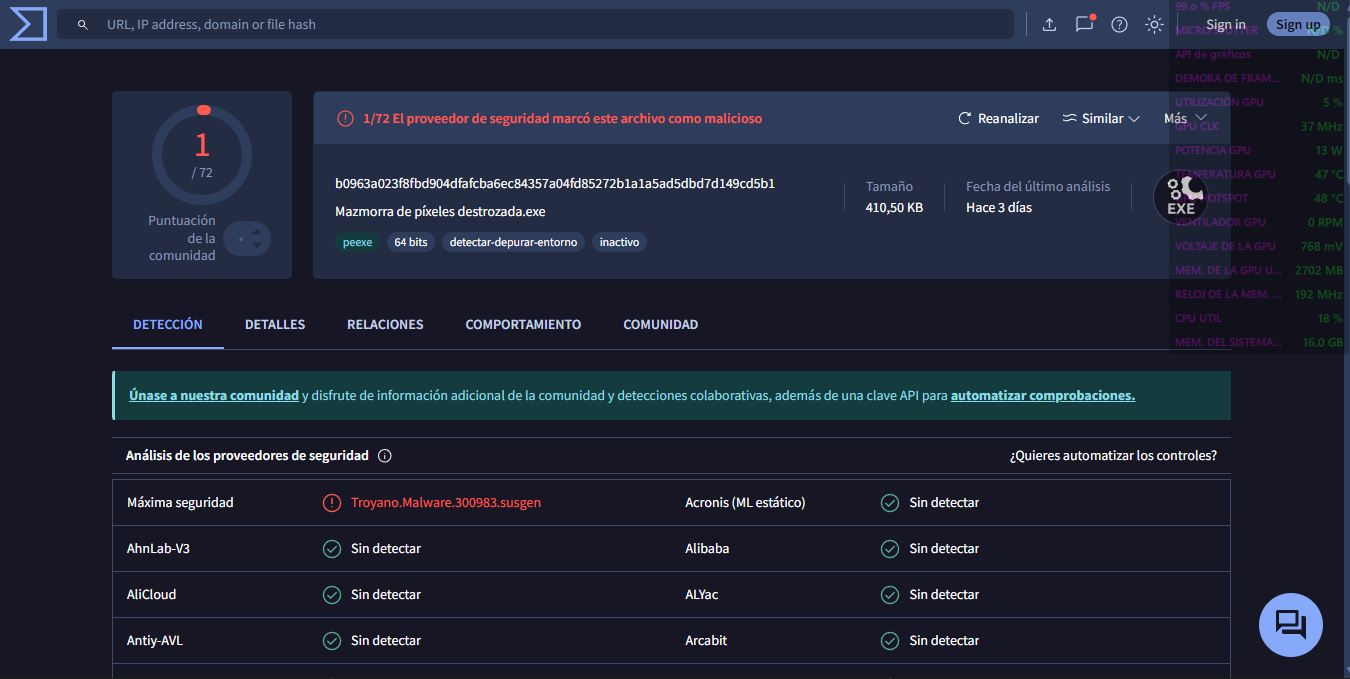Screen dimensions: 1350x679
Task: Click the check icon in Antiy-AVL row
Action: [332, 640]
